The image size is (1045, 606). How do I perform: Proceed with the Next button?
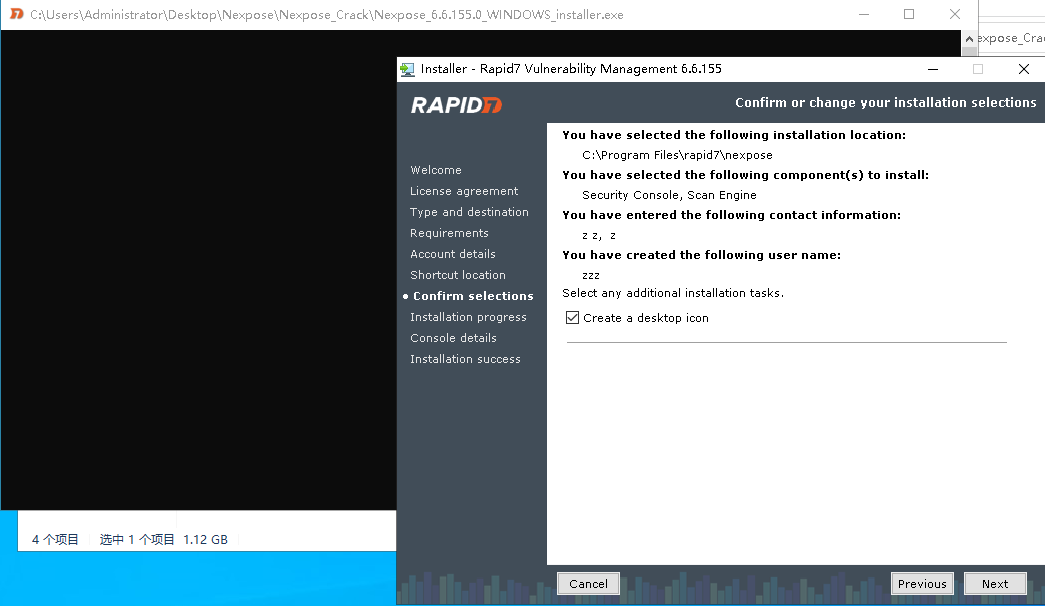[995, 584]
